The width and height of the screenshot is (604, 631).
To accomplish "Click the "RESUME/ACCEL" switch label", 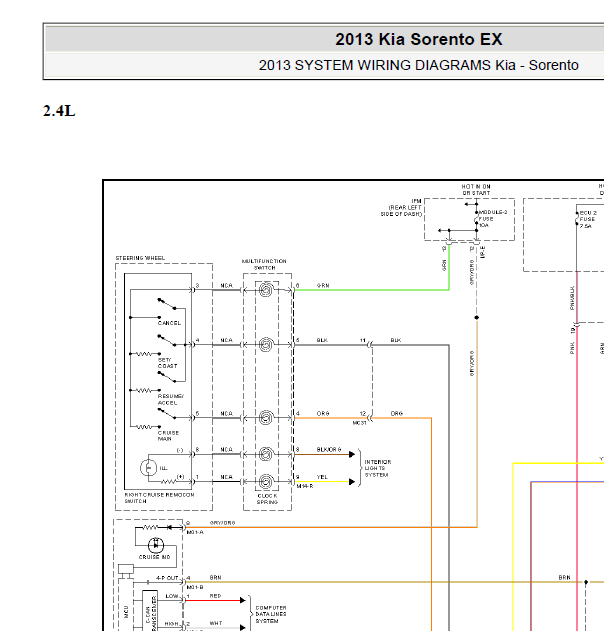I will 171,400.
